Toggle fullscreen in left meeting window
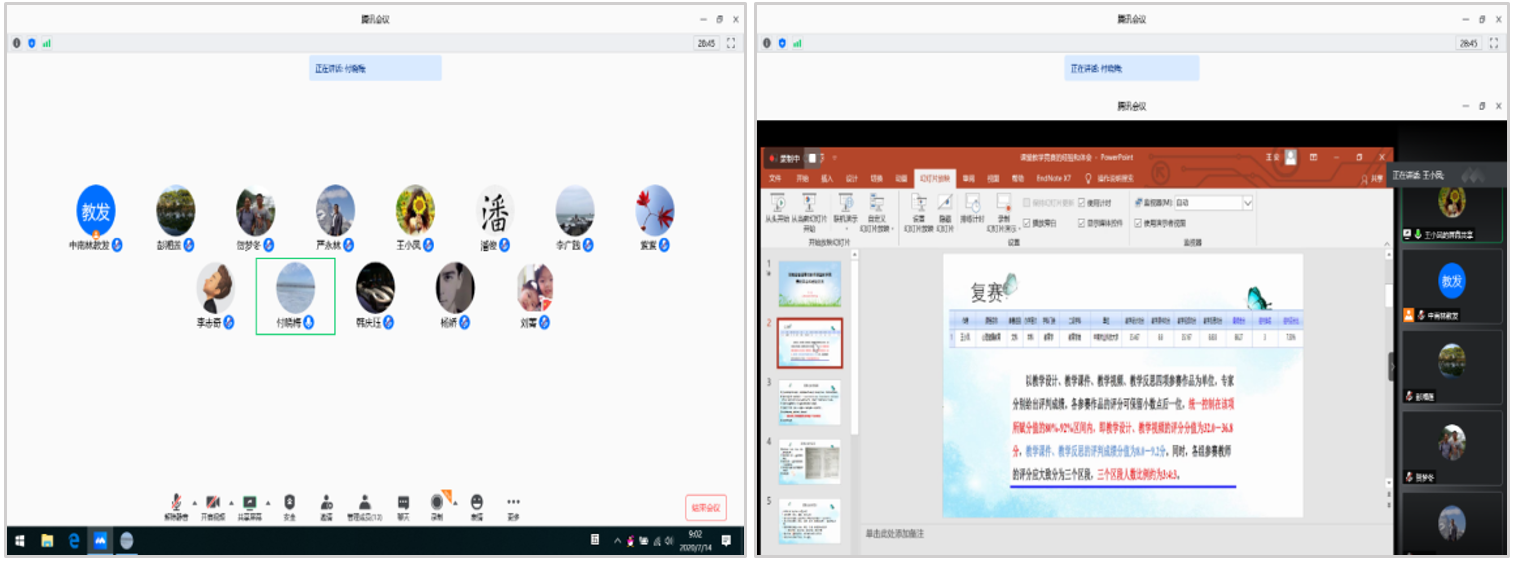The image size is (1515, 562). (731, 43)
